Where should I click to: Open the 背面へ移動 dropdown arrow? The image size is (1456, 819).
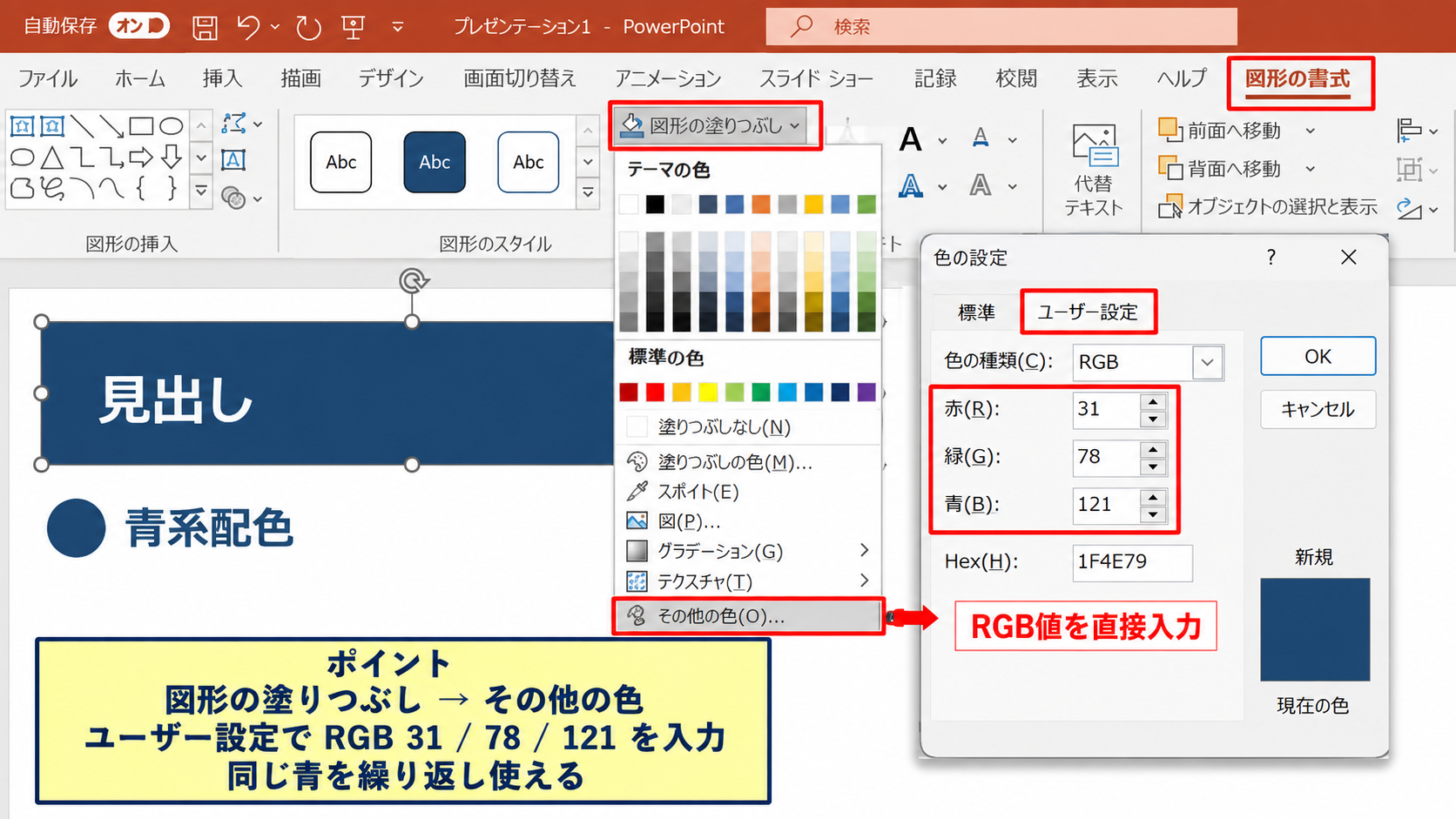(x=1311, y=169)
